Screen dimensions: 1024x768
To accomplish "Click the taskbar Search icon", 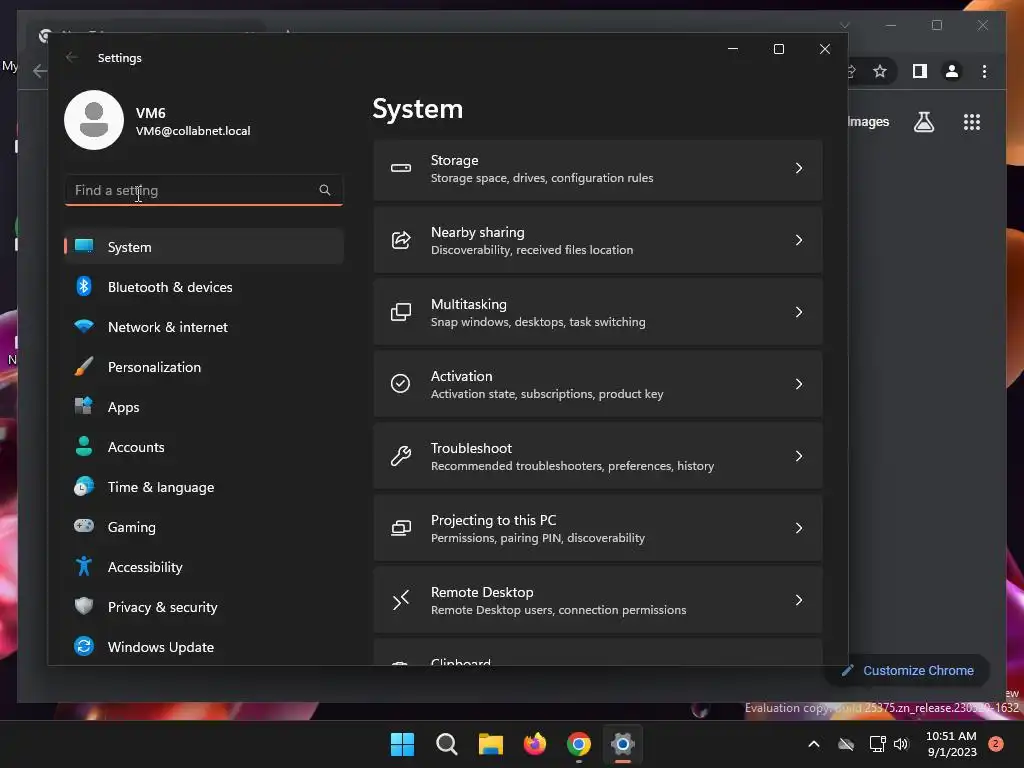I will [x=447, y=744].
